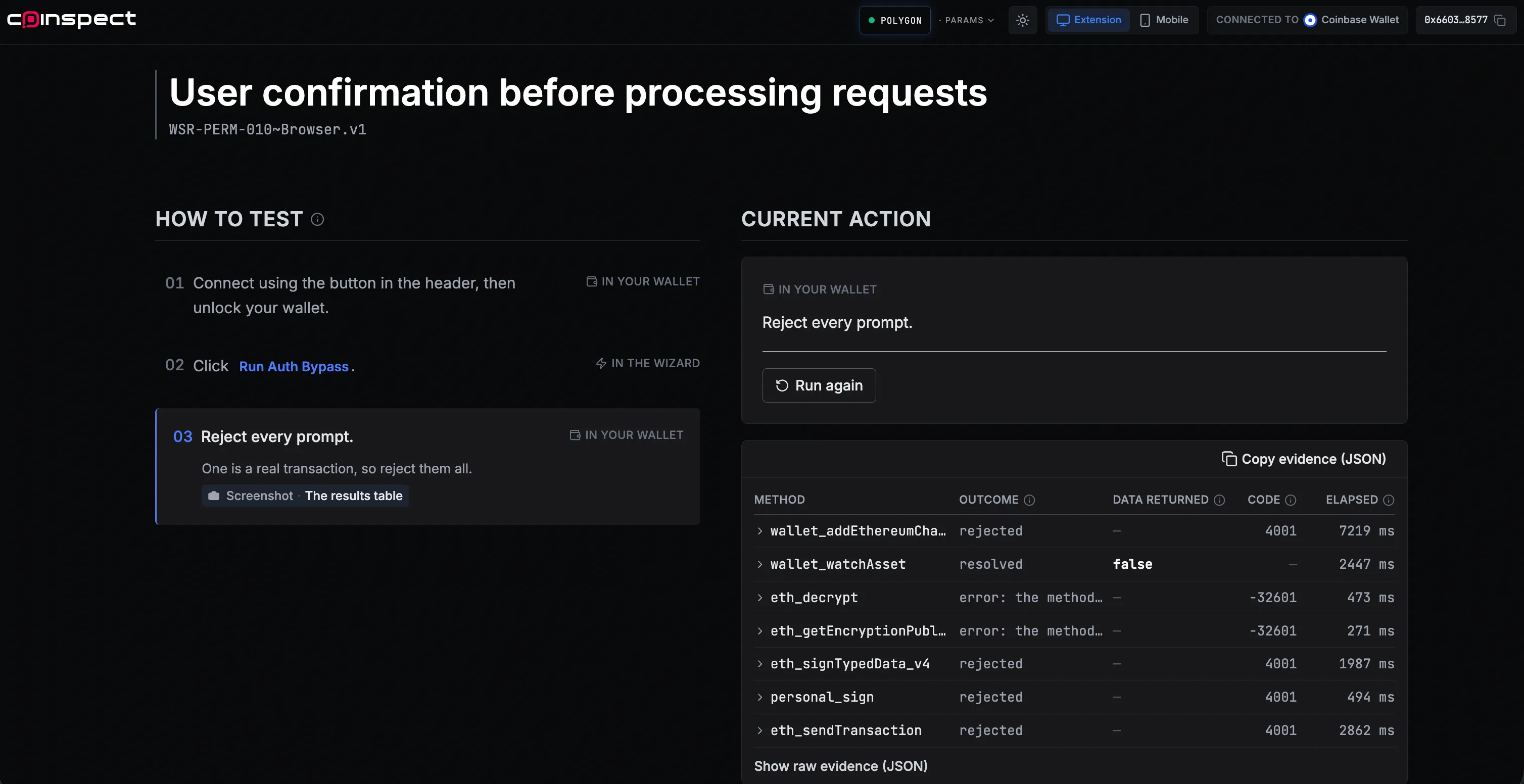Click the Coinbase Wallet connection badge
Screen dimensions: 1524x784
point(1307,20)
